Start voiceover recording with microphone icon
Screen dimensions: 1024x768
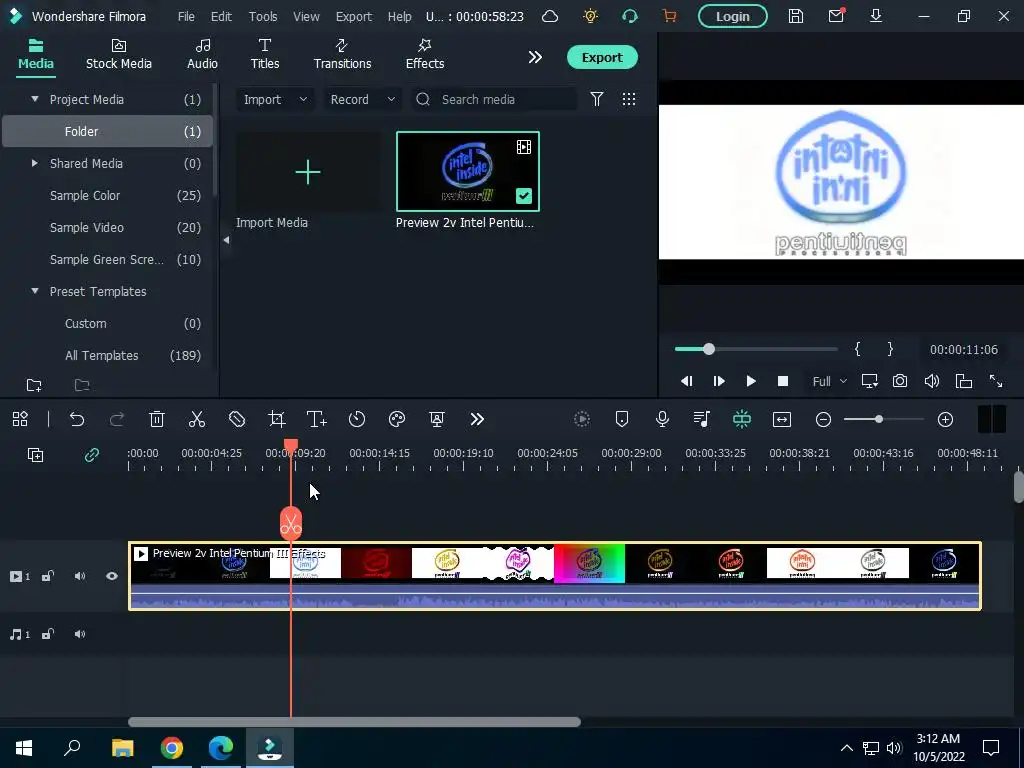tap(662, 419)
